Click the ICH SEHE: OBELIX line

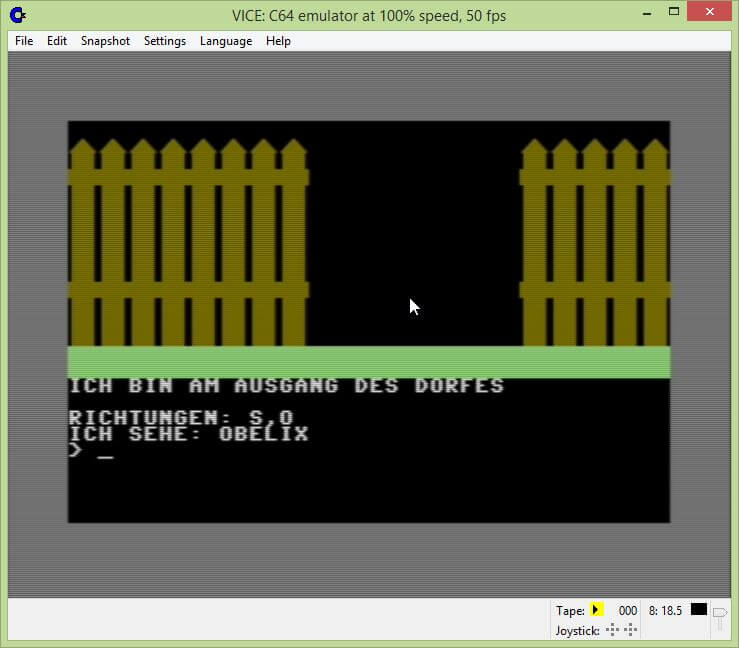[189, 434]
